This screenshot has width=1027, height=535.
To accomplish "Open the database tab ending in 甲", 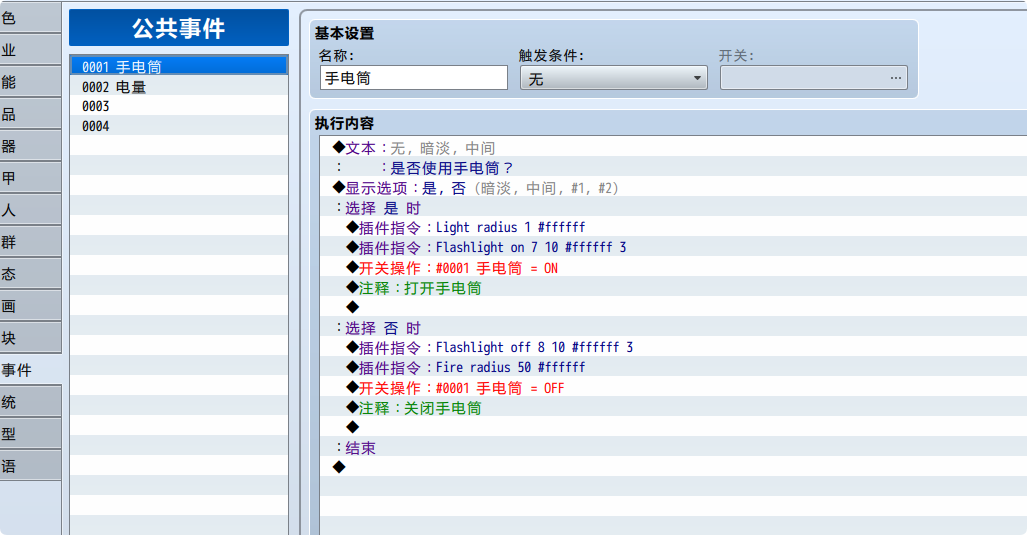I will [x=30, y=177].
